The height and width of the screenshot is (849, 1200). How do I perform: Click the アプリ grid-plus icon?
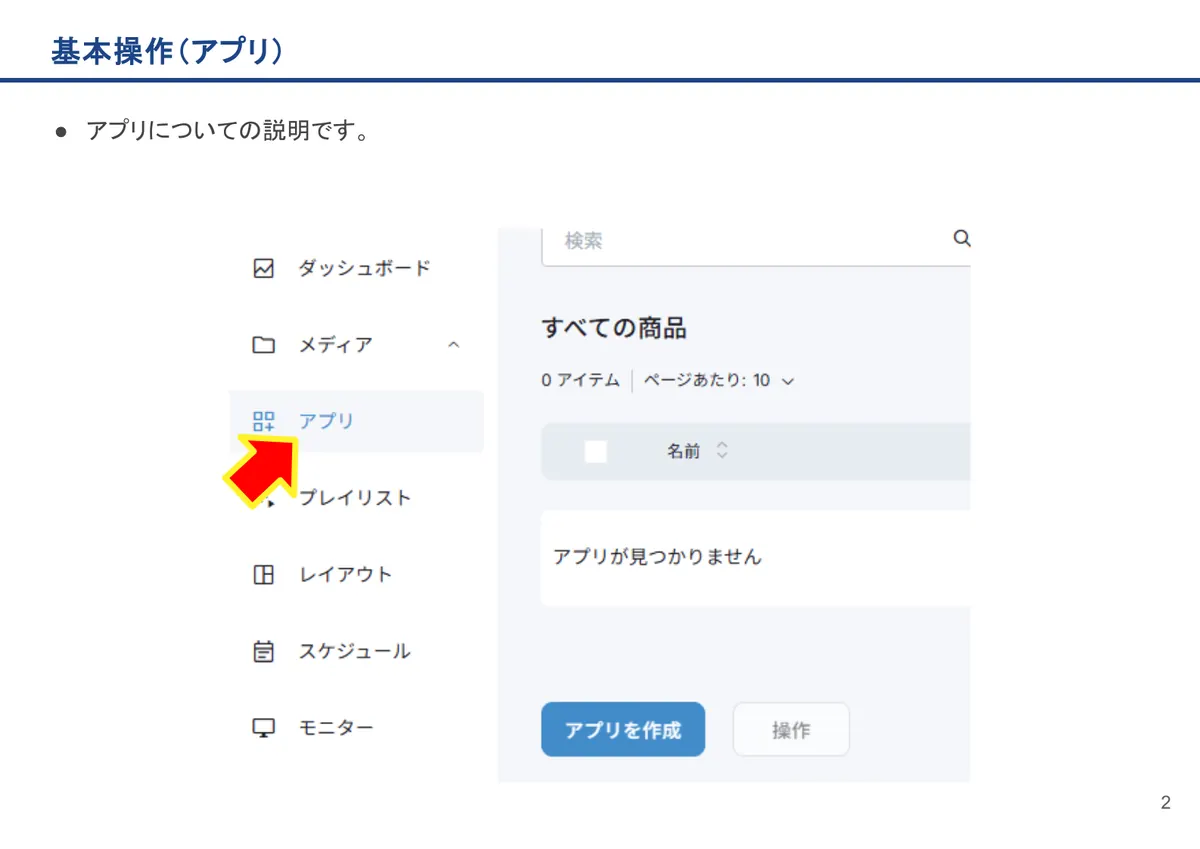pos(263,421)
